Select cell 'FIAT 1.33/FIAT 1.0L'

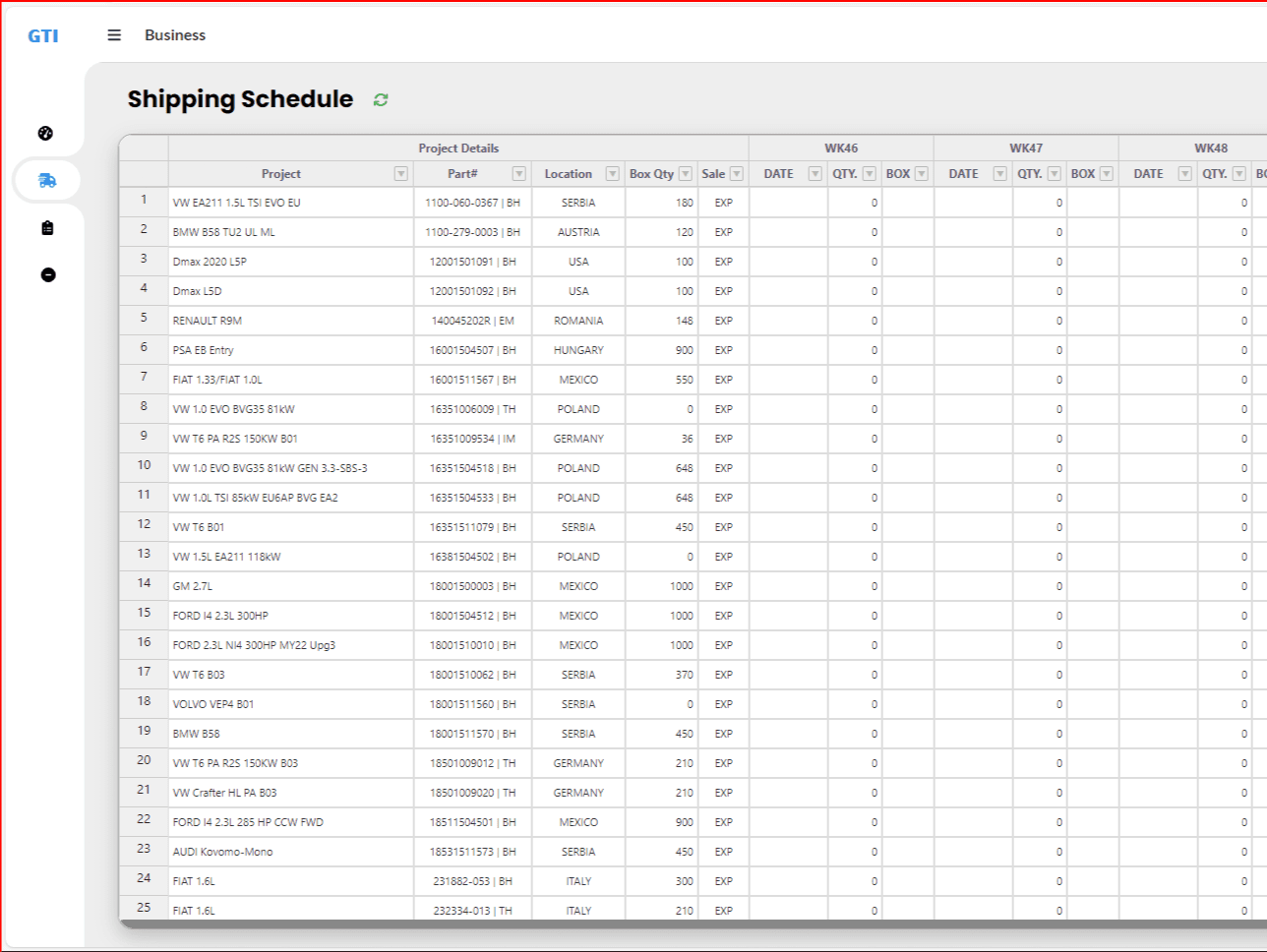click(x=291, y=380)
